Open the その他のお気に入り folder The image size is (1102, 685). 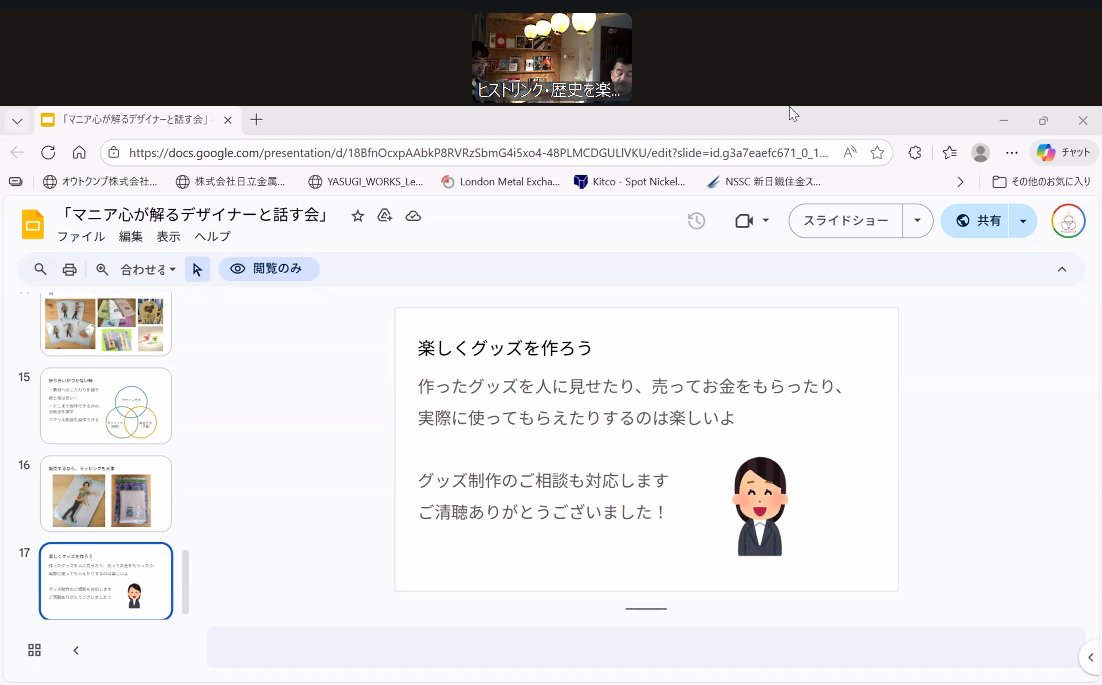click(x=1041, y=181)
